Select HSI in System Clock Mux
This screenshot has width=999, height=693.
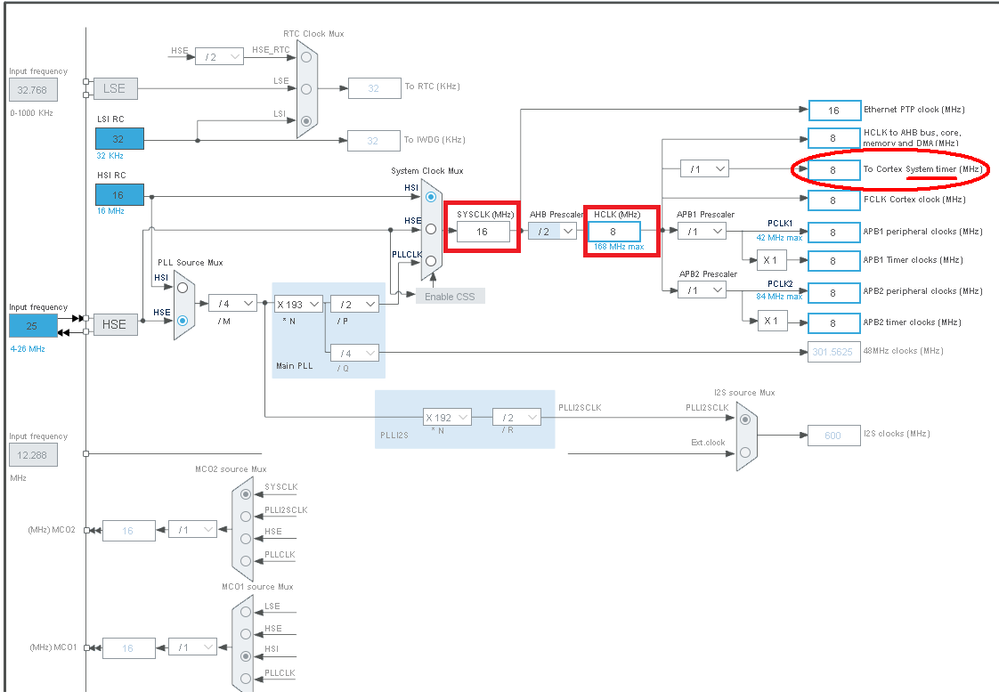(431, 197)
